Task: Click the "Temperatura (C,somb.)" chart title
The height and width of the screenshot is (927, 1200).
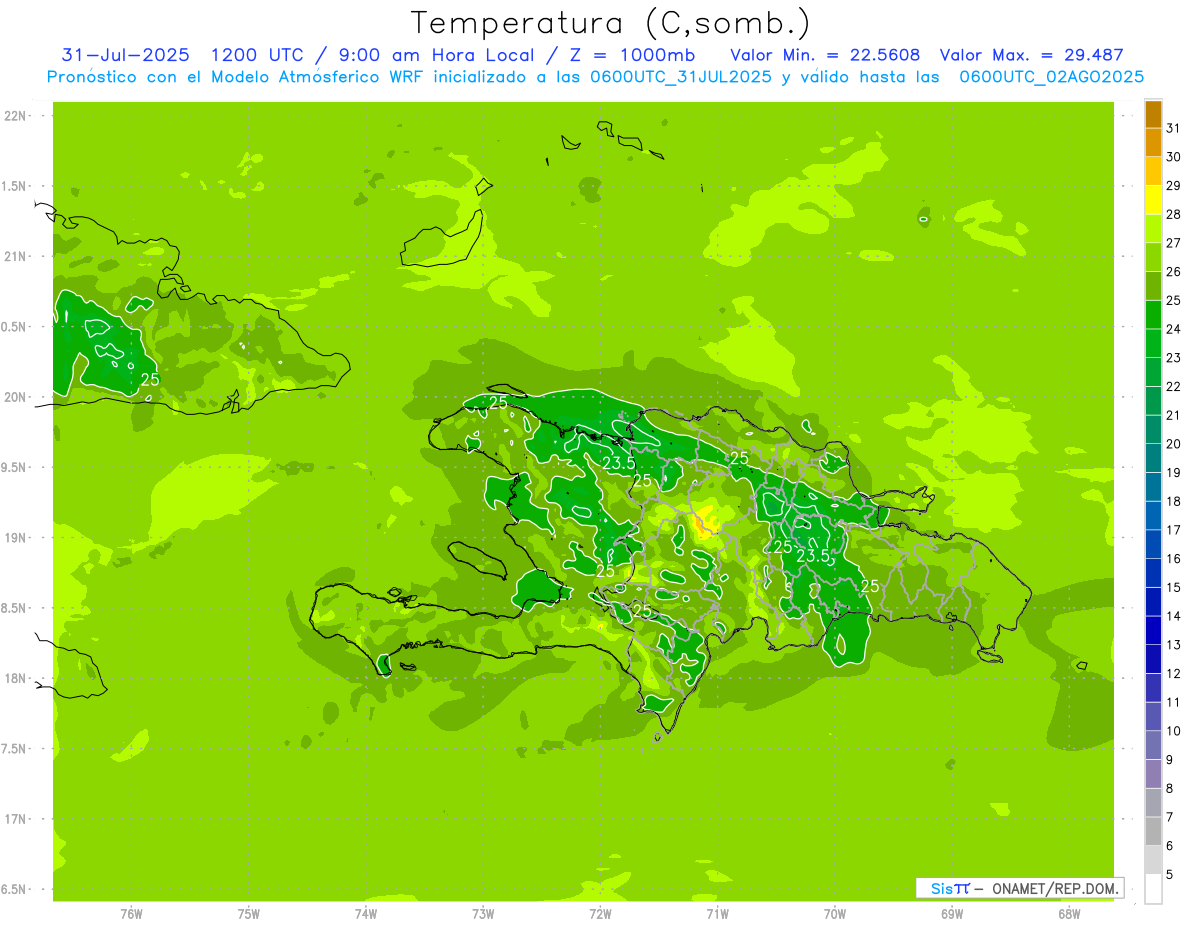Action: [x=610, y=23]
